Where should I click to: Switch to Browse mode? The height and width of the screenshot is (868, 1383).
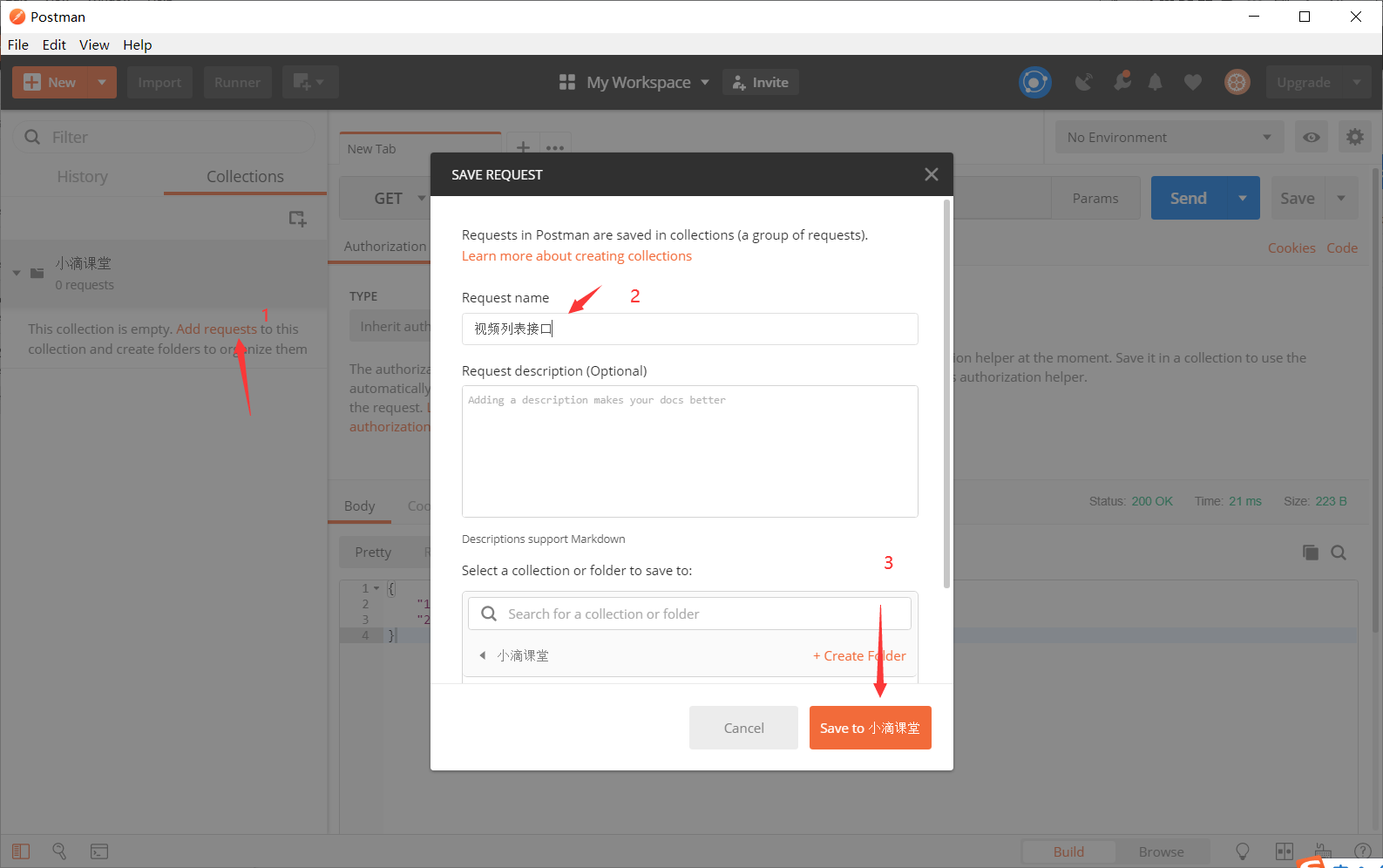(x=1162, y=851)
